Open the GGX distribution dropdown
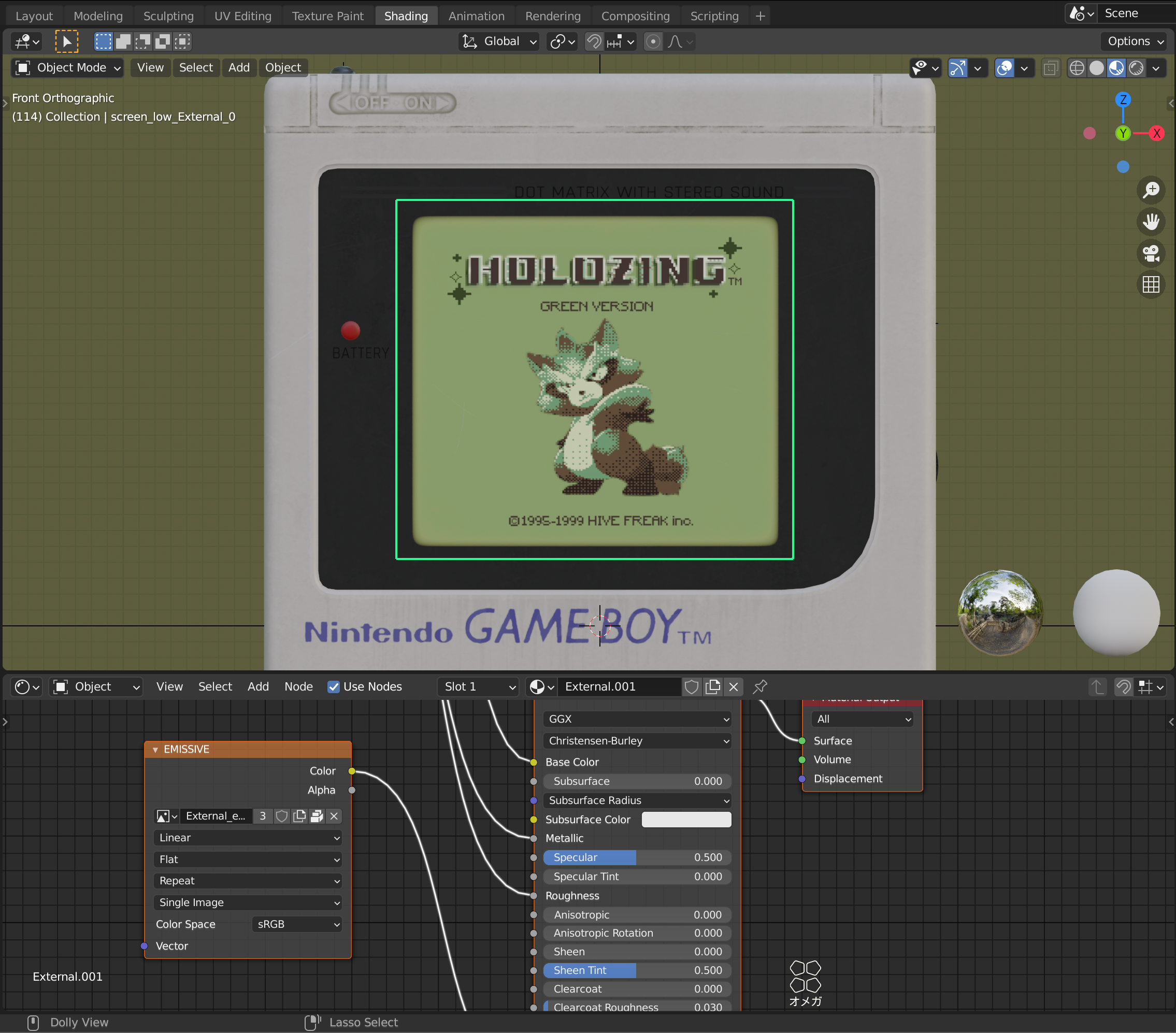 coord(638,719)
